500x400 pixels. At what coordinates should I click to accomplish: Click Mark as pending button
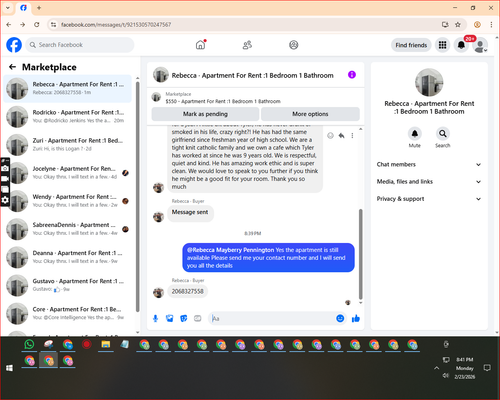tap(205, 114)
